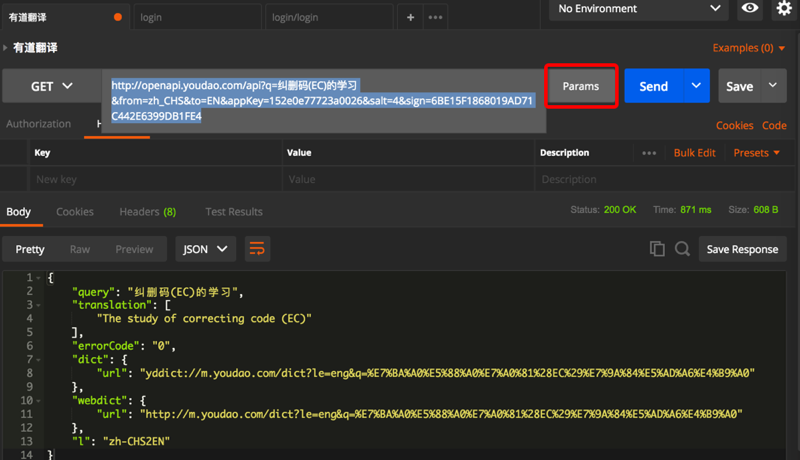The height and width of the screenshot is (460, 800).
Task: Send the request with the Send button
Action: (654, 86)
